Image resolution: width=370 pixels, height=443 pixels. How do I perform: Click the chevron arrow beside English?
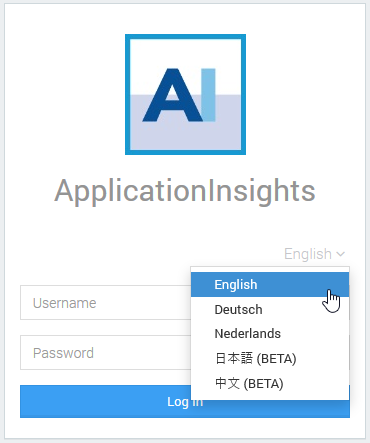(340, 254)
